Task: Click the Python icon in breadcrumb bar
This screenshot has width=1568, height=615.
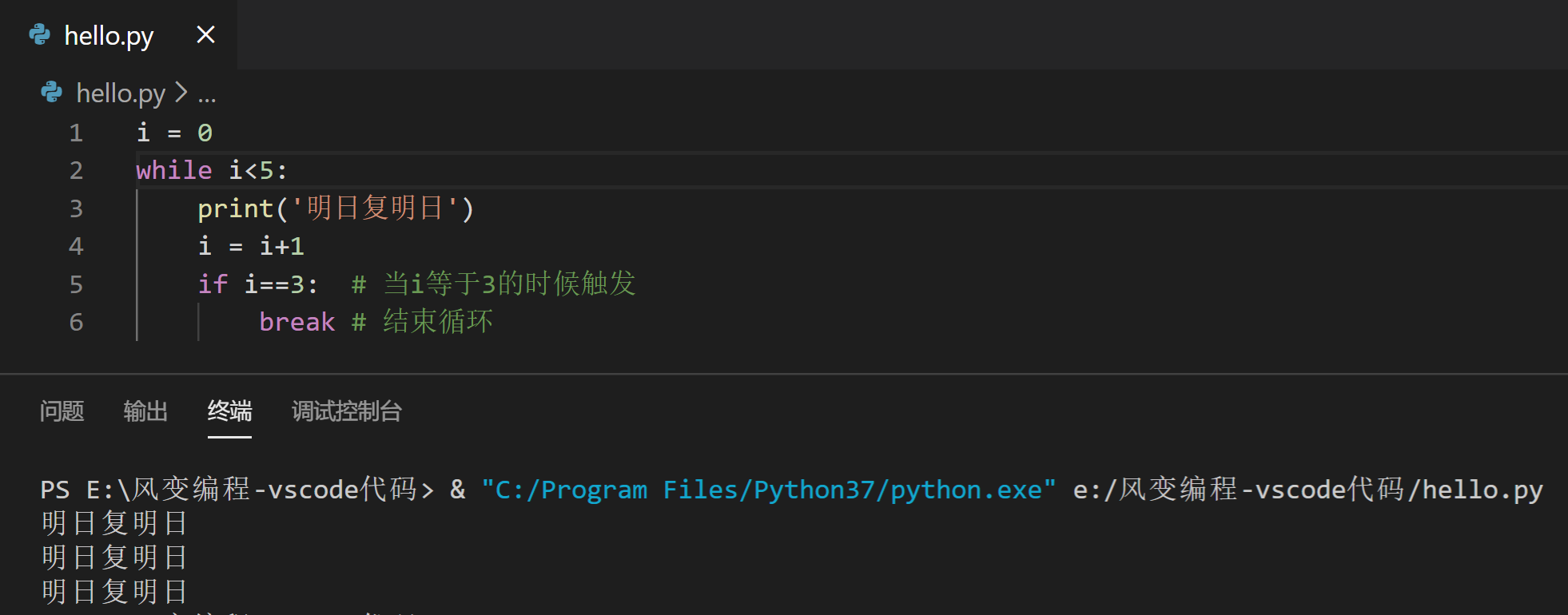Action: 51,93
